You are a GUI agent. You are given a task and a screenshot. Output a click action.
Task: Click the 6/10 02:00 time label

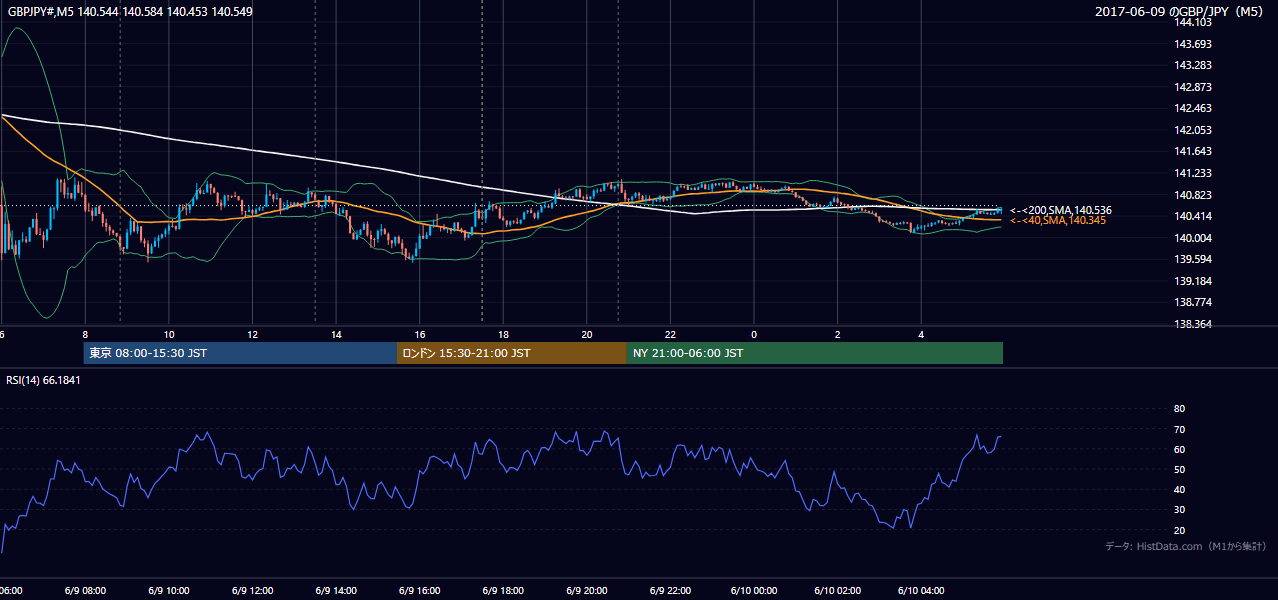tap(837, 590)
